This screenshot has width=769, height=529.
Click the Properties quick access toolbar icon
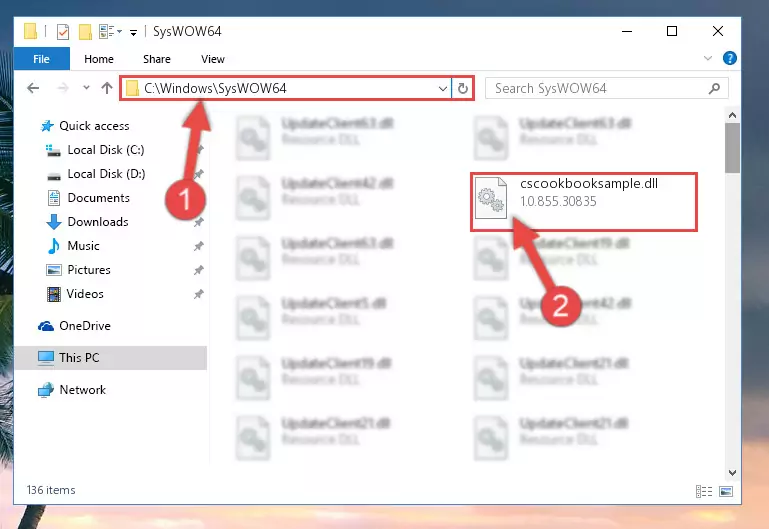(x=63, y=32)
